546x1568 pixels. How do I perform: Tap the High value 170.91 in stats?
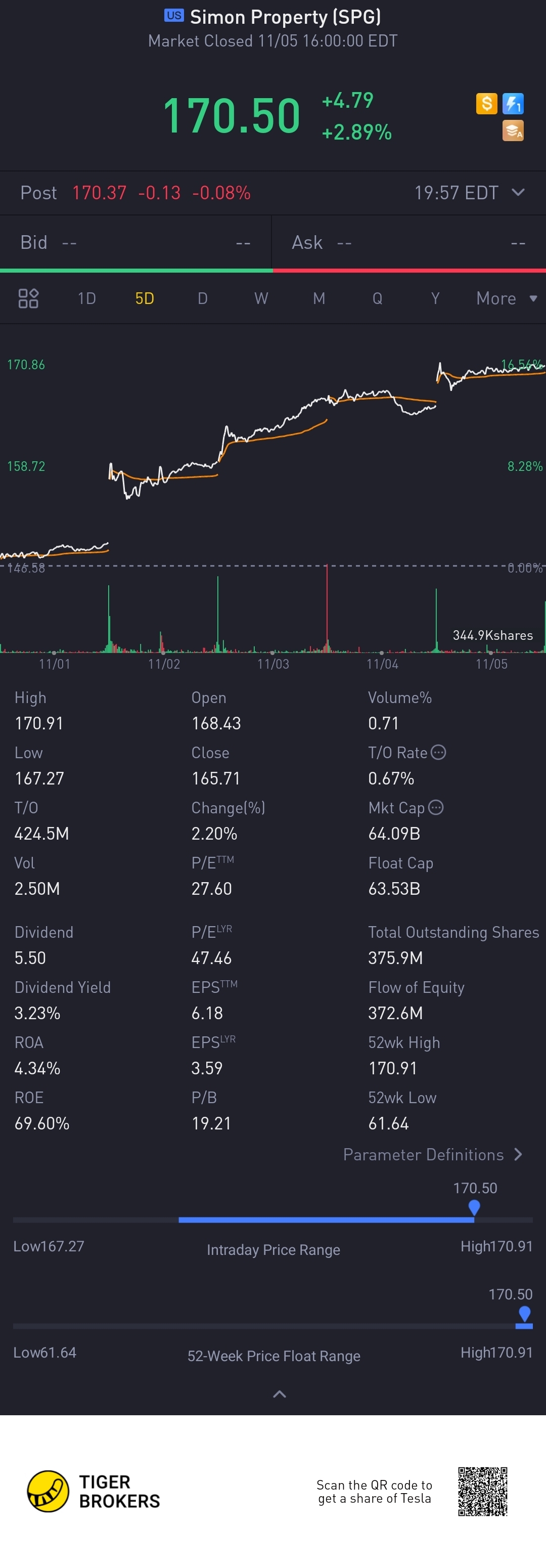coord(39,723)
